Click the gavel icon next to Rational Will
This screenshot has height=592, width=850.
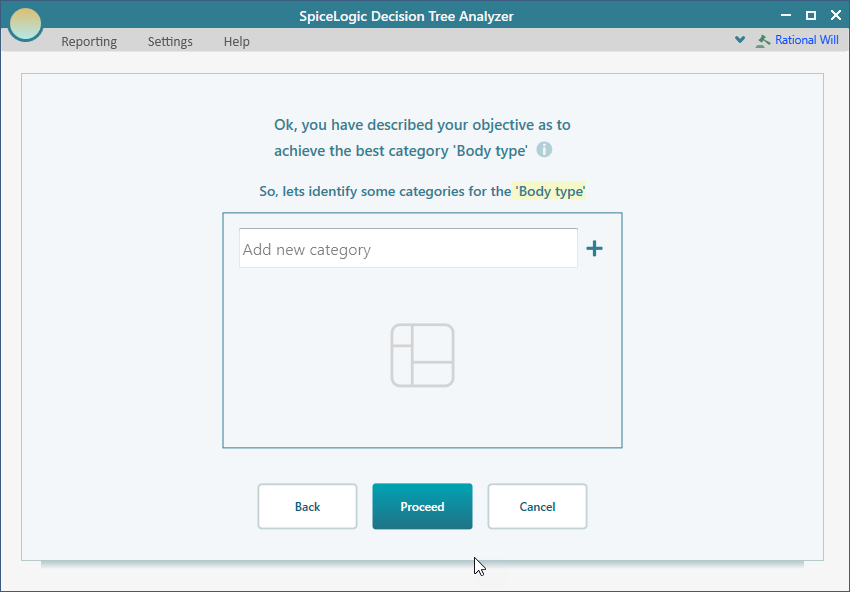[764, 41]
